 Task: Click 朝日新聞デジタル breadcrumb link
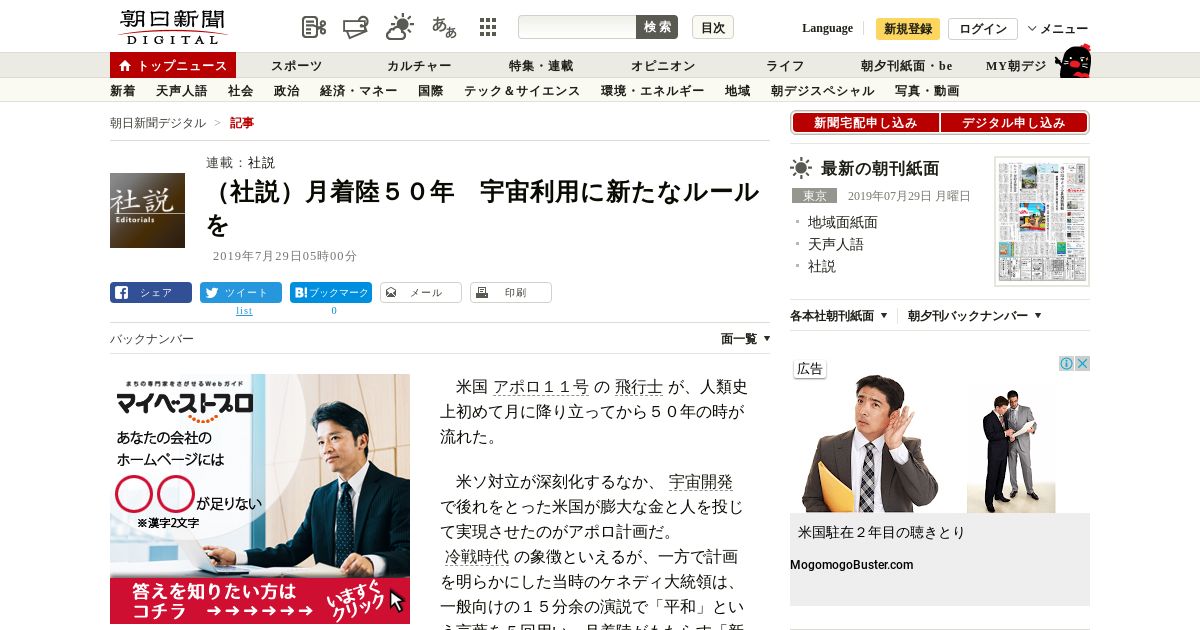click(158, 123)
